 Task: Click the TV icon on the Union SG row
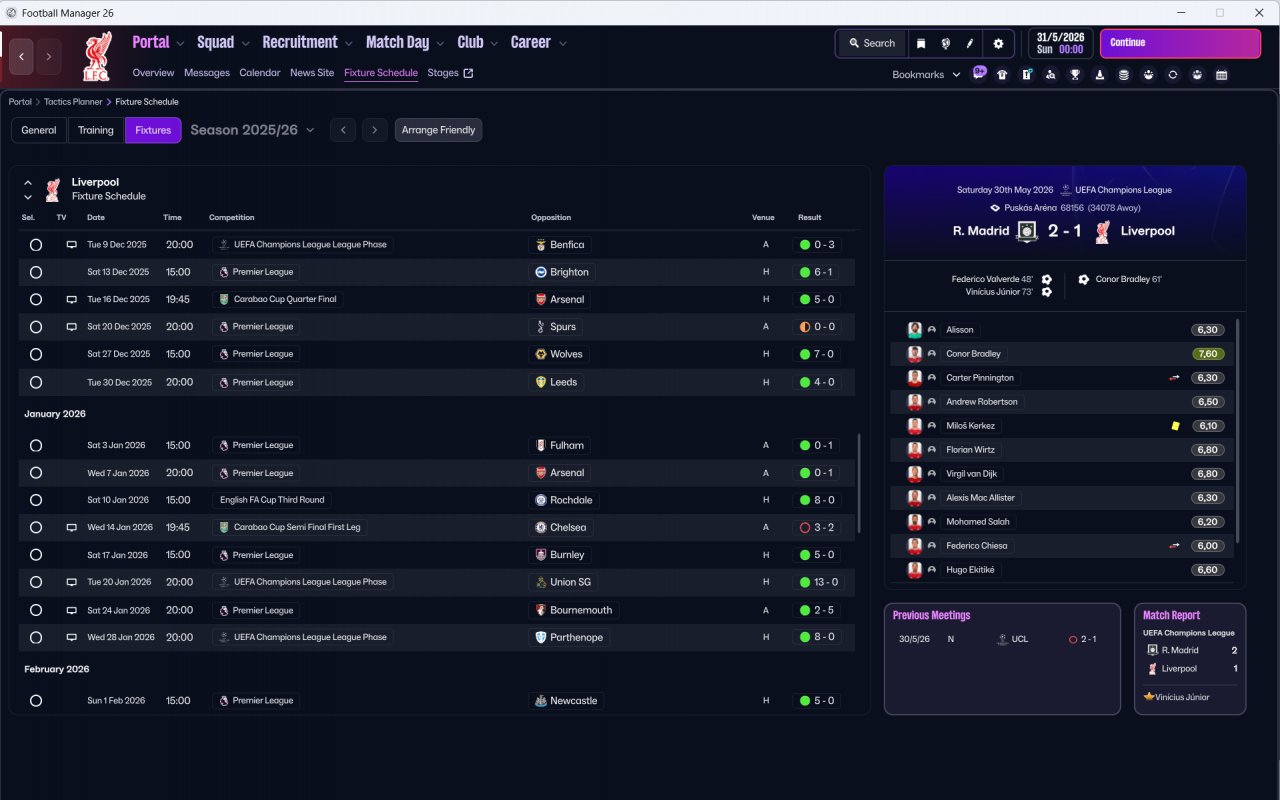pyautogui.click(x=71, y=582)
